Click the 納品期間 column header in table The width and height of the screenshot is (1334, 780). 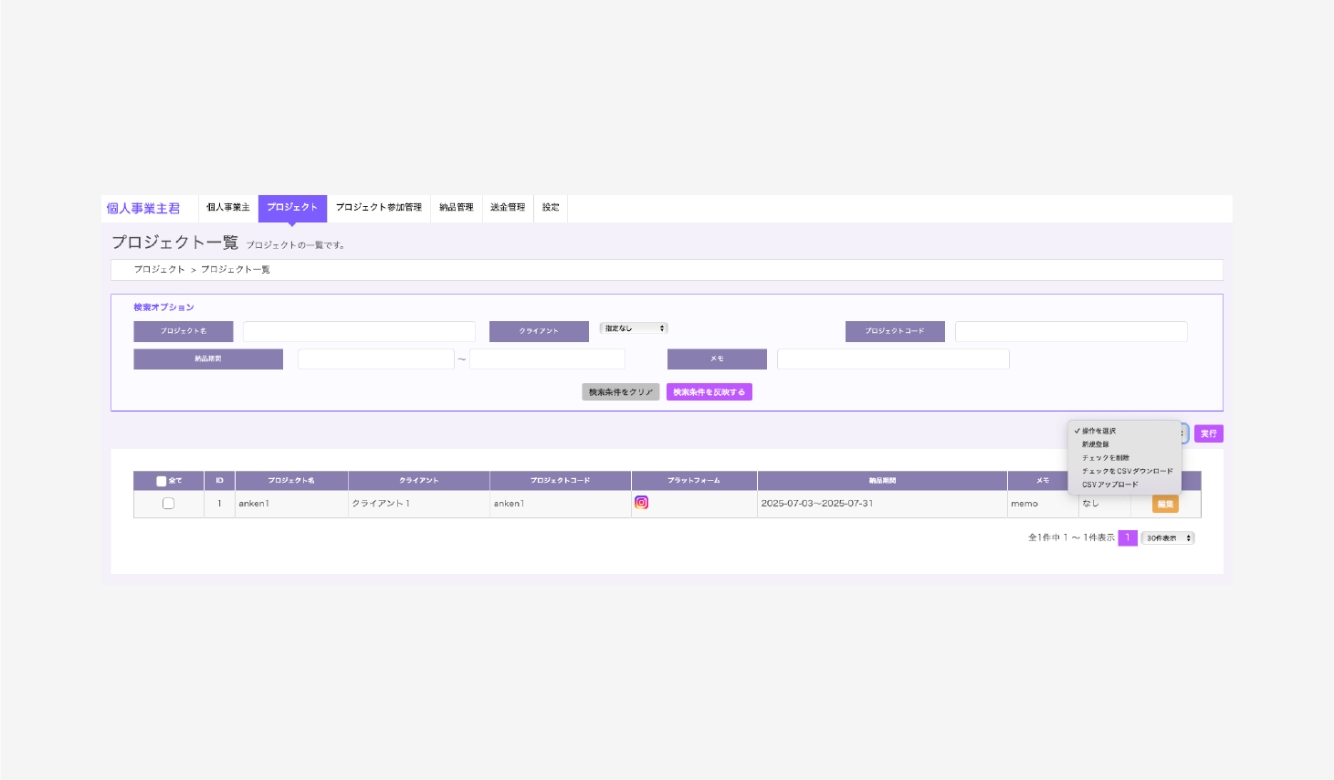tap(882, 481)
